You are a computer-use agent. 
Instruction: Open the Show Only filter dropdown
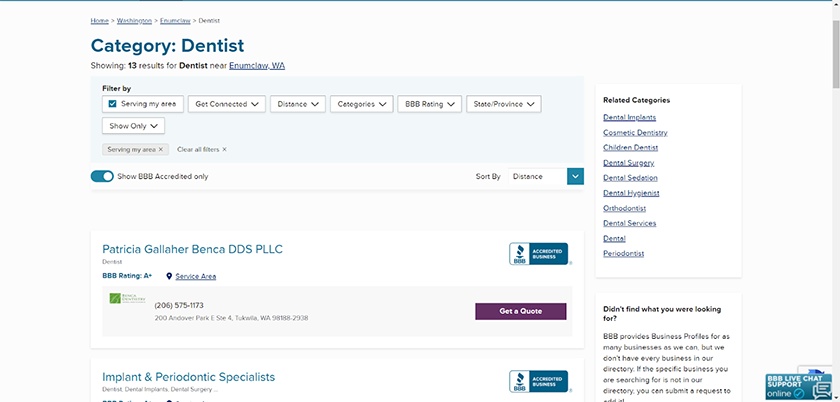click(133, 126)
